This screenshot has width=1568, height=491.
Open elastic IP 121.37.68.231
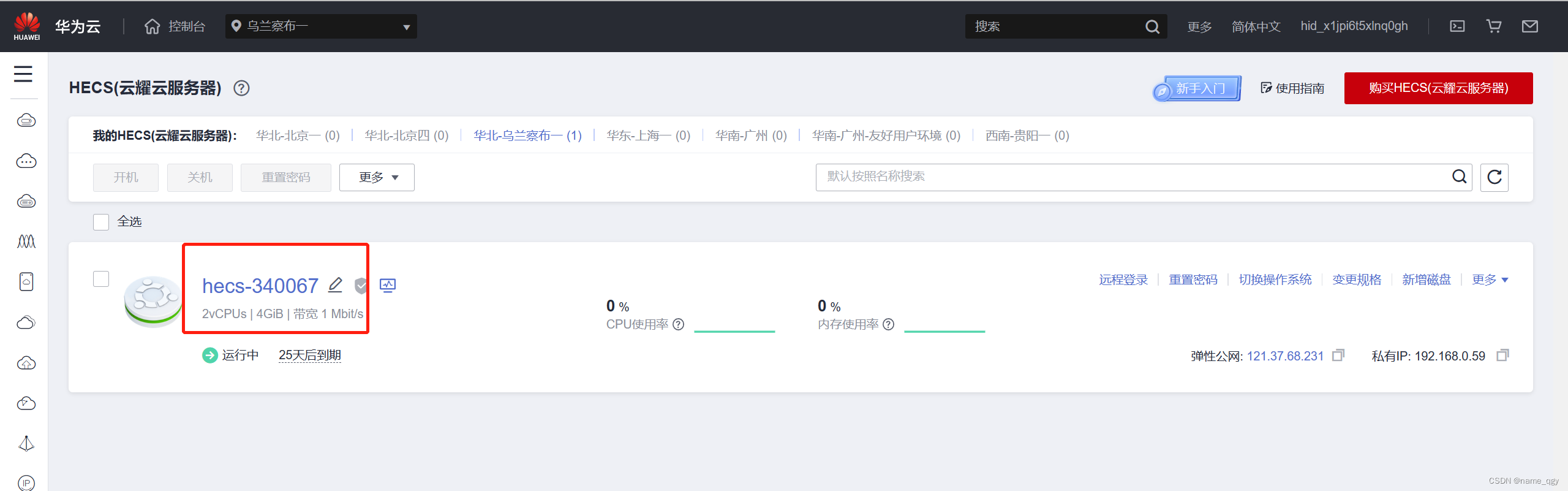pos(1285,356)
